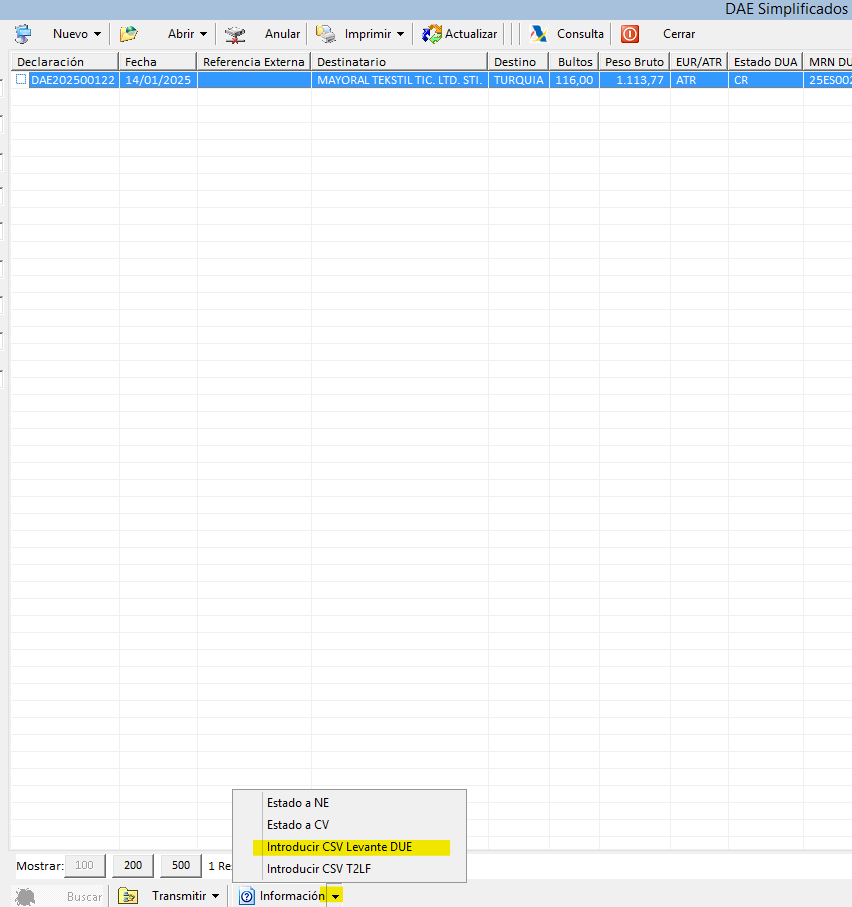The height and width of the screenshot is (907, 852).
Task: Click the Transmitir folder icon
Action: tap(128, 896)
